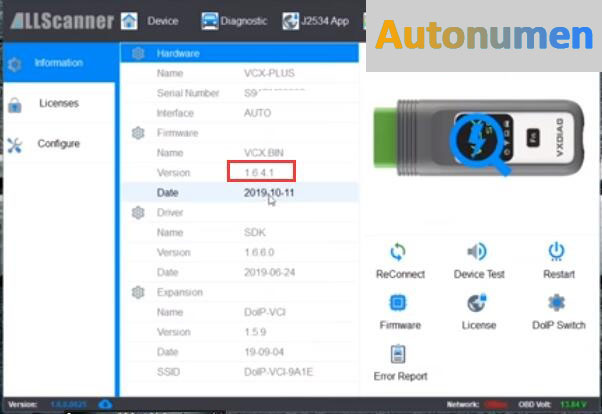Click the OBD Volt reading in the status bar
The width and height of the screenshot is (602, 414).
573,404
